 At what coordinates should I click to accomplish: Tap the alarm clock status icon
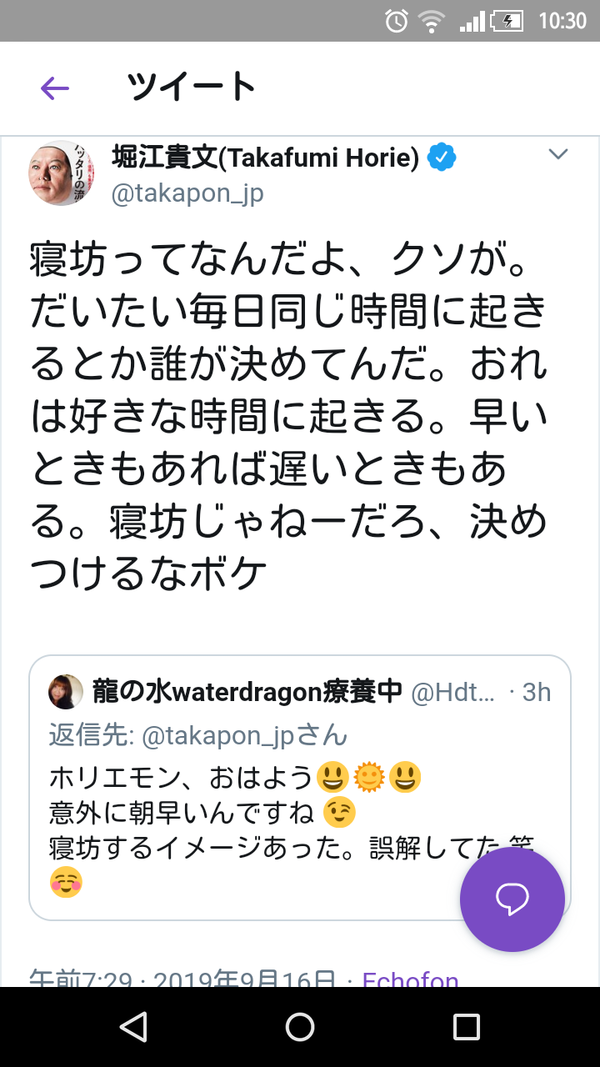[x=397, y=20]
